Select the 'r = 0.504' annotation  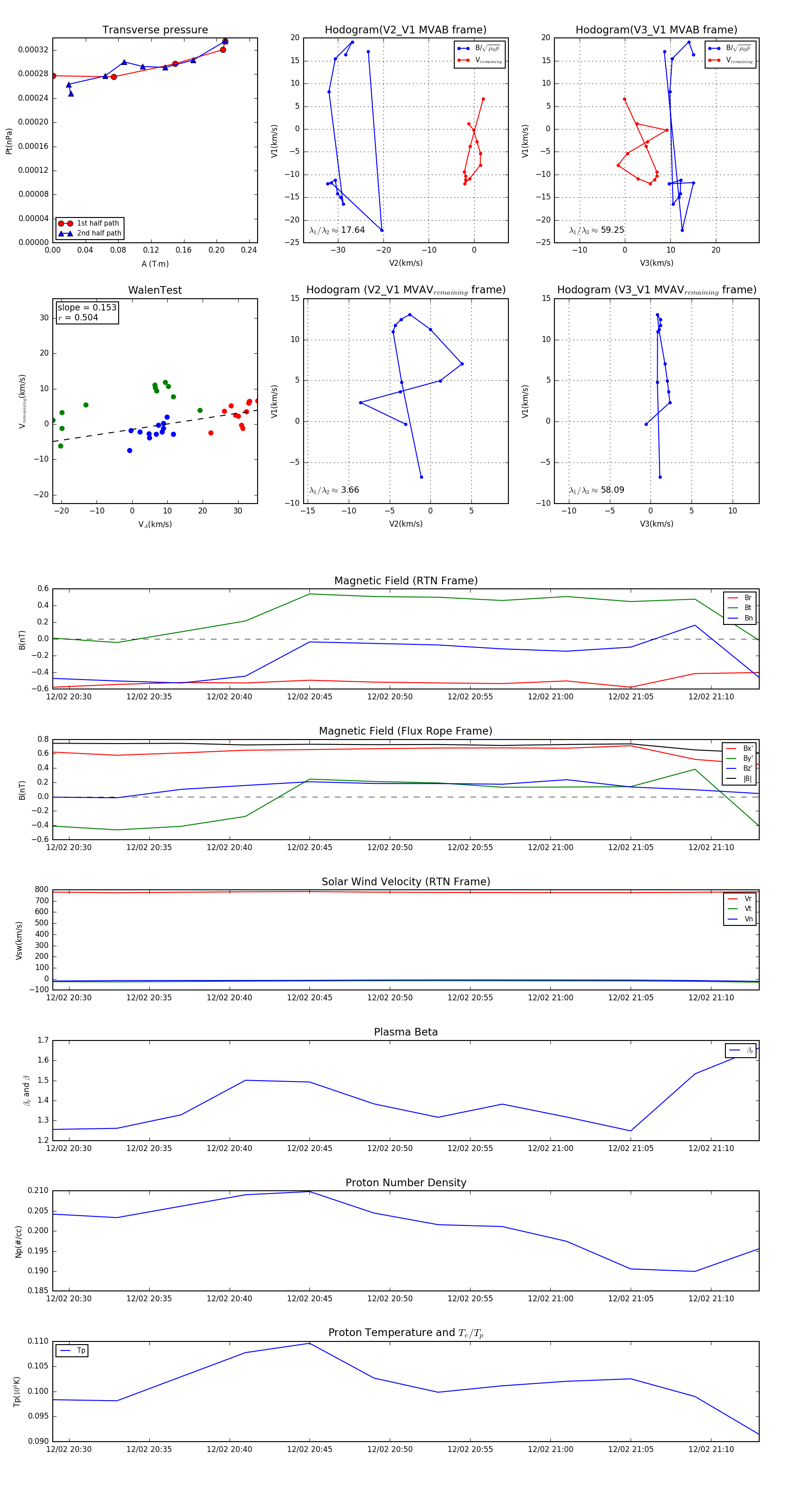[78, 318]
